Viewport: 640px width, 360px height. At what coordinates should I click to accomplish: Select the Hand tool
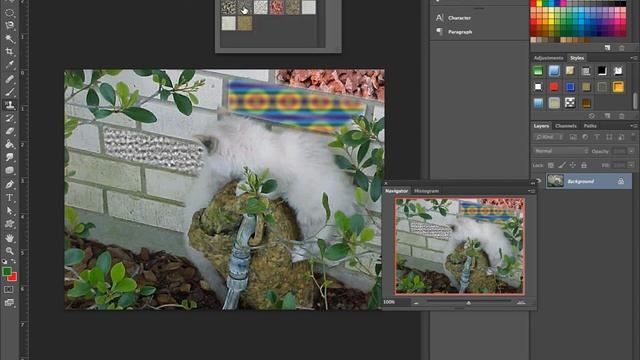[x=9, y=238]
